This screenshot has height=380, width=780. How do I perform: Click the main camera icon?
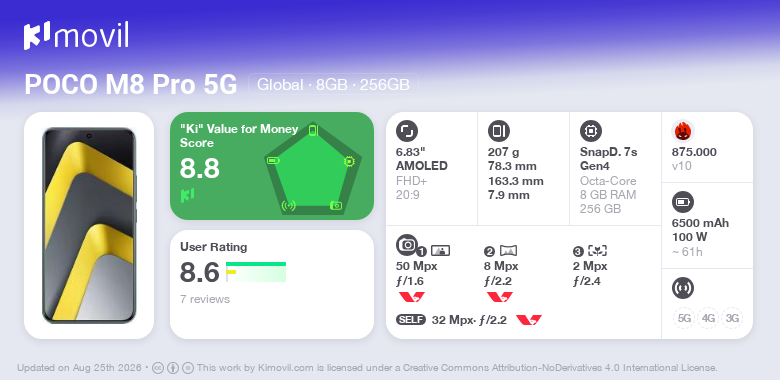[407, 245]
